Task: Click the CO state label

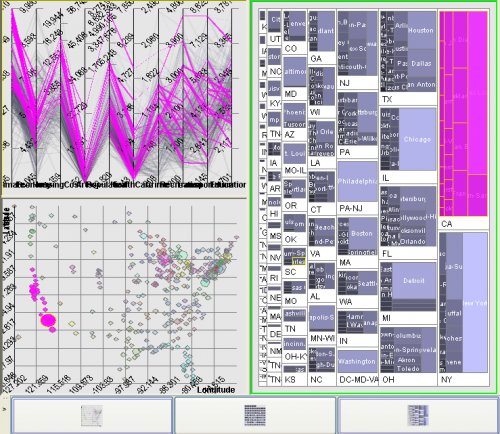Action: (291, 48)
